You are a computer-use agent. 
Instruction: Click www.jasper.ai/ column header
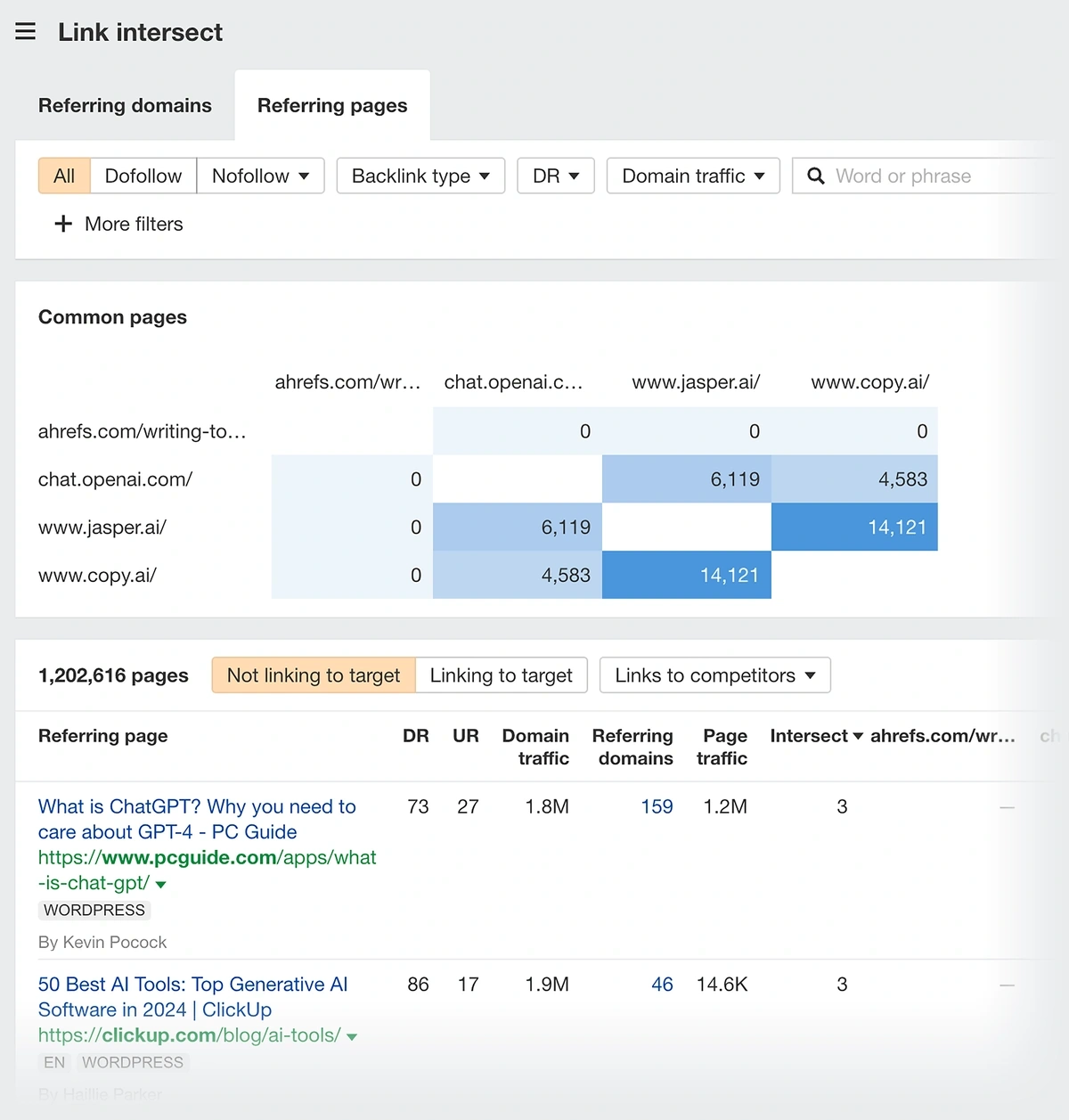coord(696,382)
